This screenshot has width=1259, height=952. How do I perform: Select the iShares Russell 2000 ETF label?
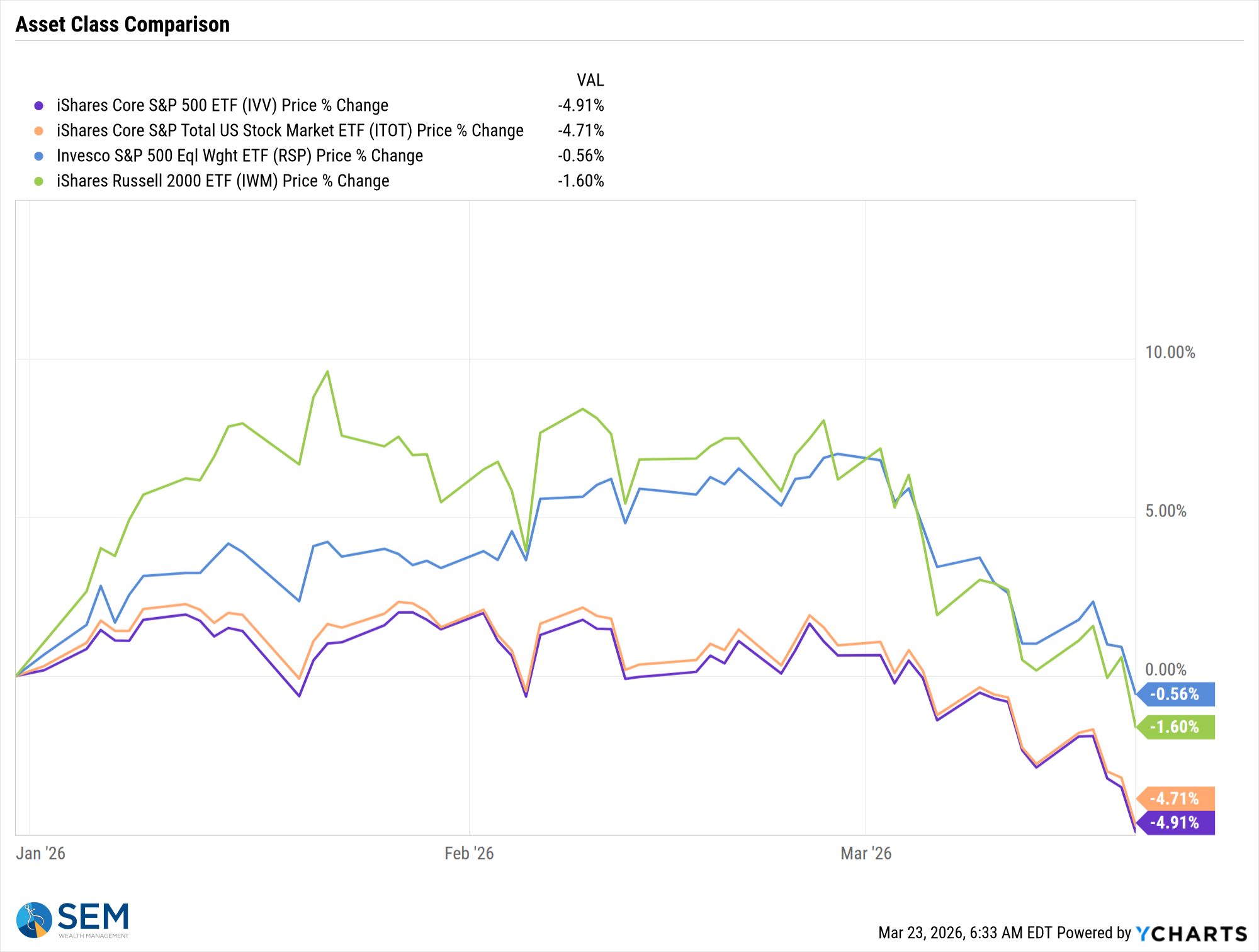pos(223,181)
